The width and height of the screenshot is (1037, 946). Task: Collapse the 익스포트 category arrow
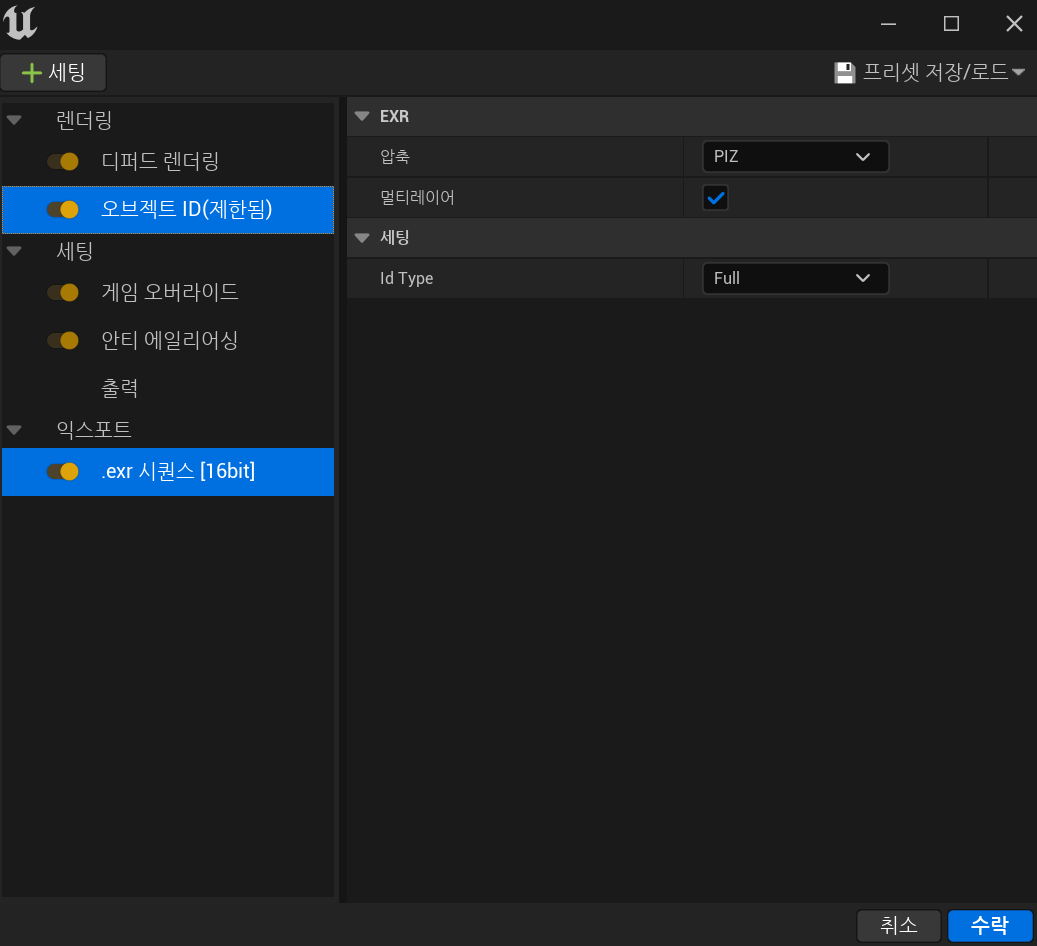click(14, 430)
